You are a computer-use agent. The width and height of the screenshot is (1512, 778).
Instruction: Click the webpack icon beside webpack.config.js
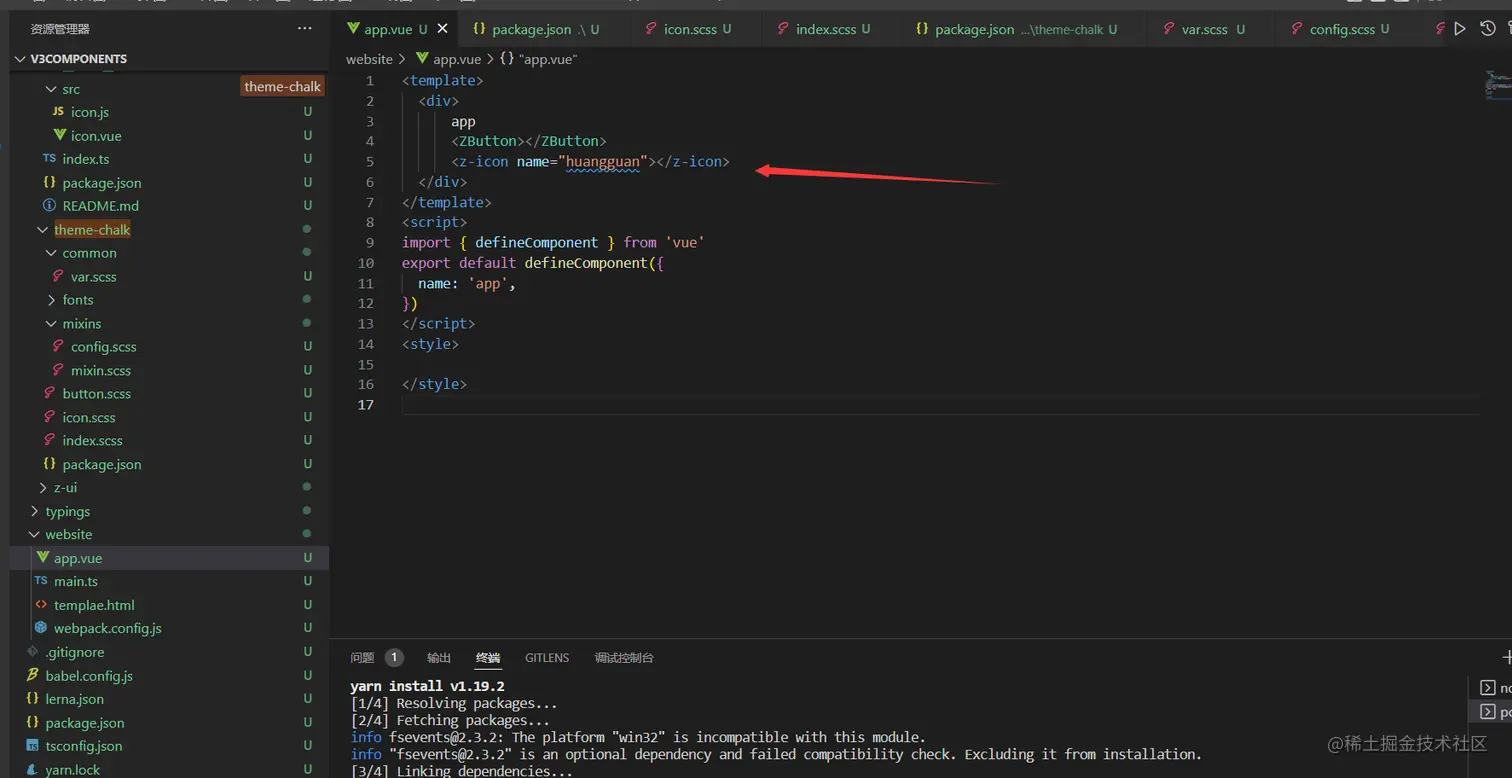pos(41,628)
